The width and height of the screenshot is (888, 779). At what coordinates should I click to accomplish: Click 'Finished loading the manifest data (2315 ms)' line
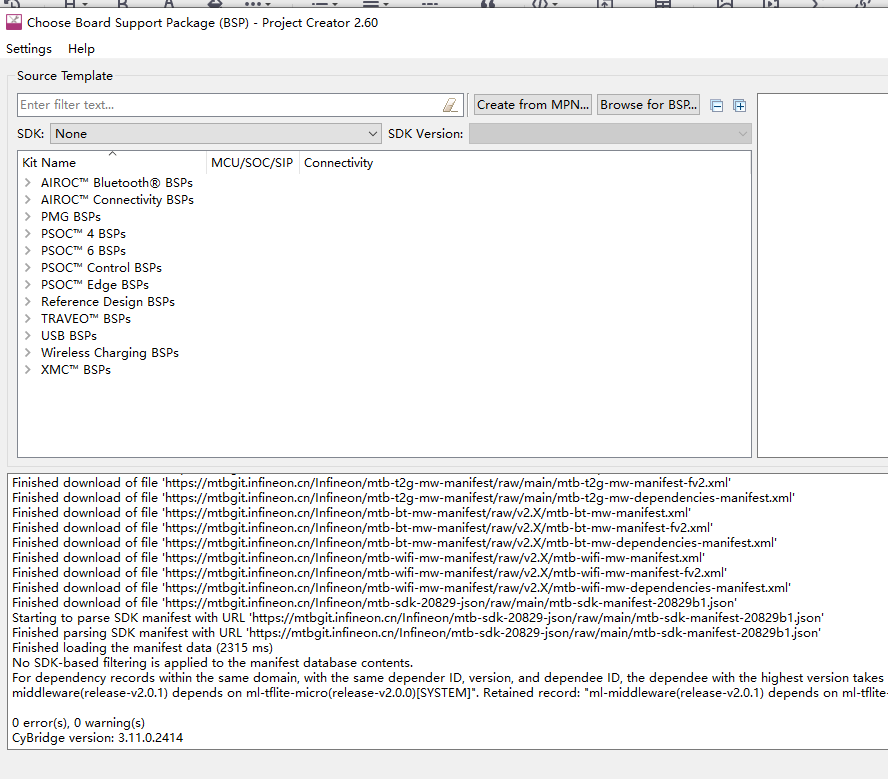click(142, 648)
